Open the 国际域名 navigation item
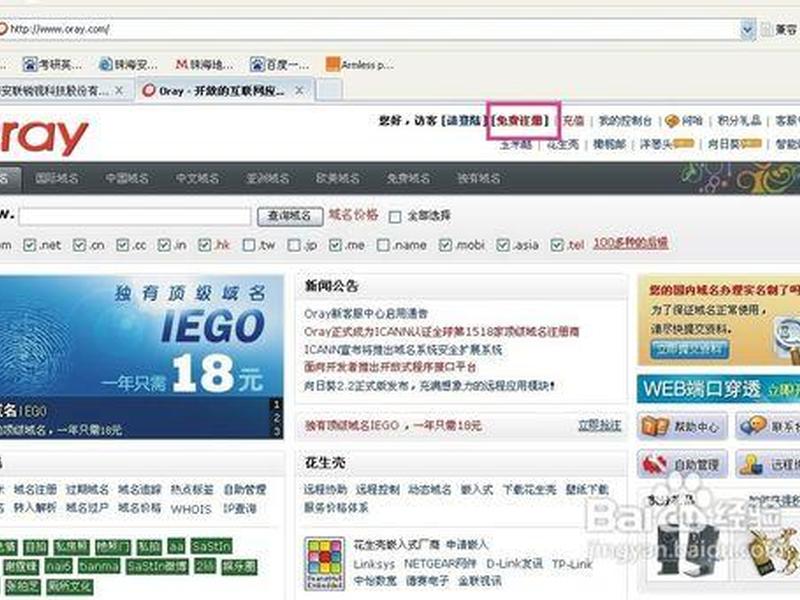The width and height of the screenshot is (800, 600). click(x=57, y=178)
